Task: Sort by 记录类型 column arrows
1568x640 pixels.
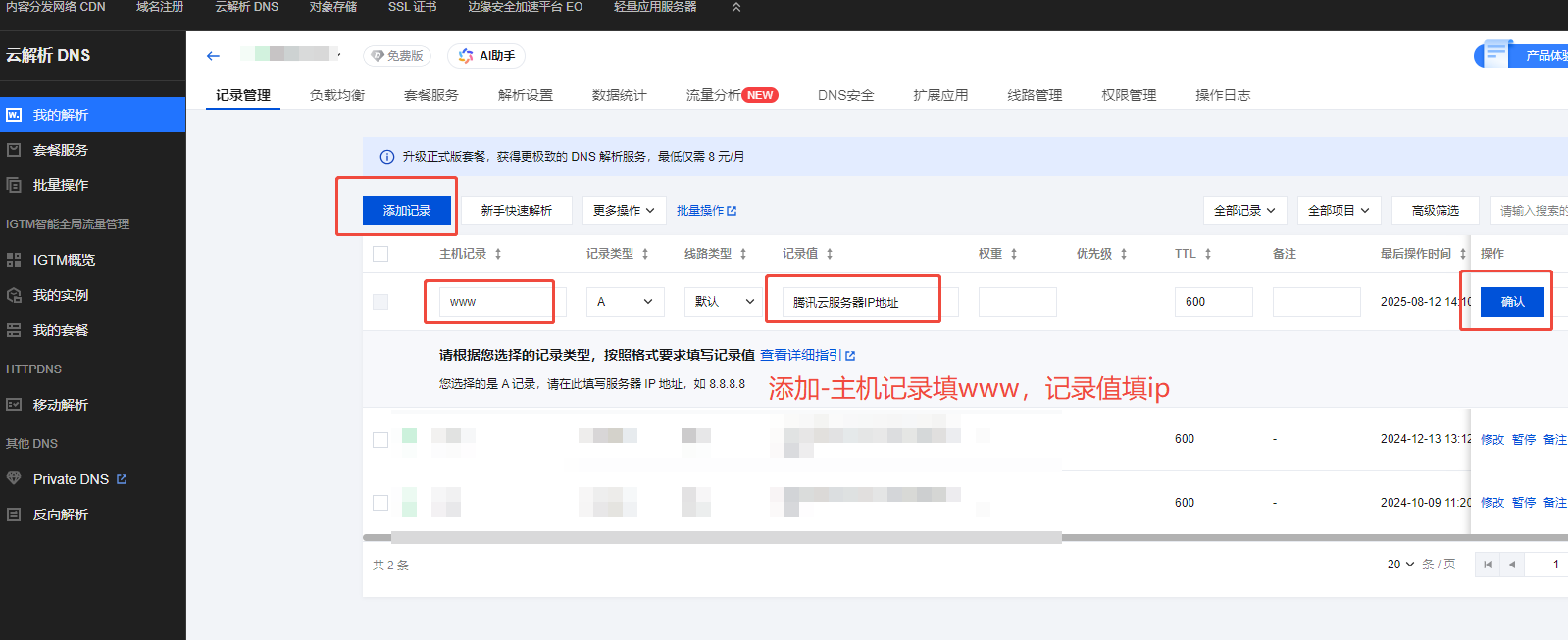Action: [645, 254]
